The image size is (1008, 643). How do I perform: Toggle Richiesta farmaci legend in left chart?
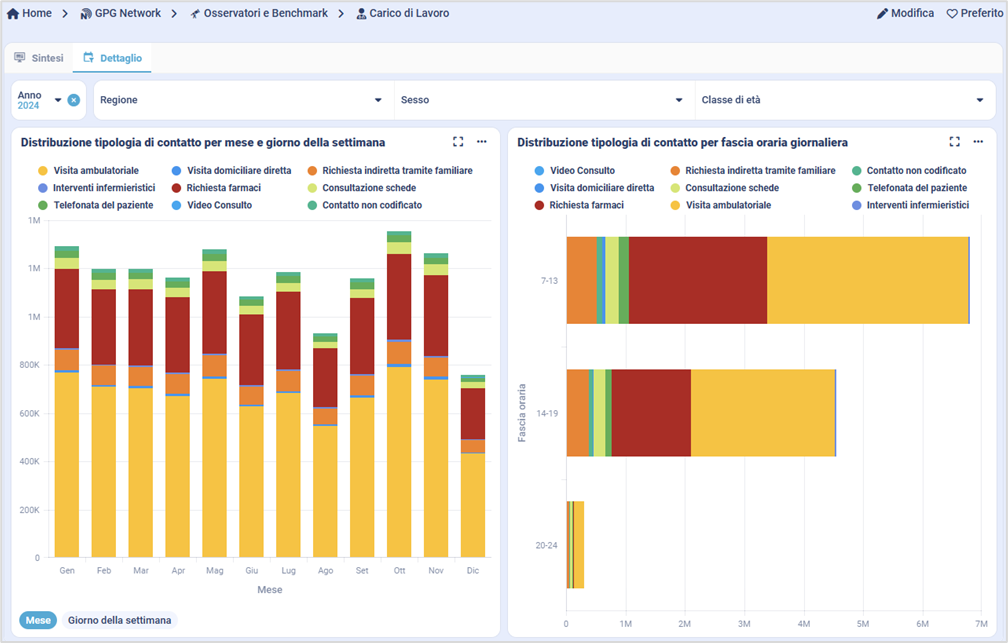click(216, 188)
